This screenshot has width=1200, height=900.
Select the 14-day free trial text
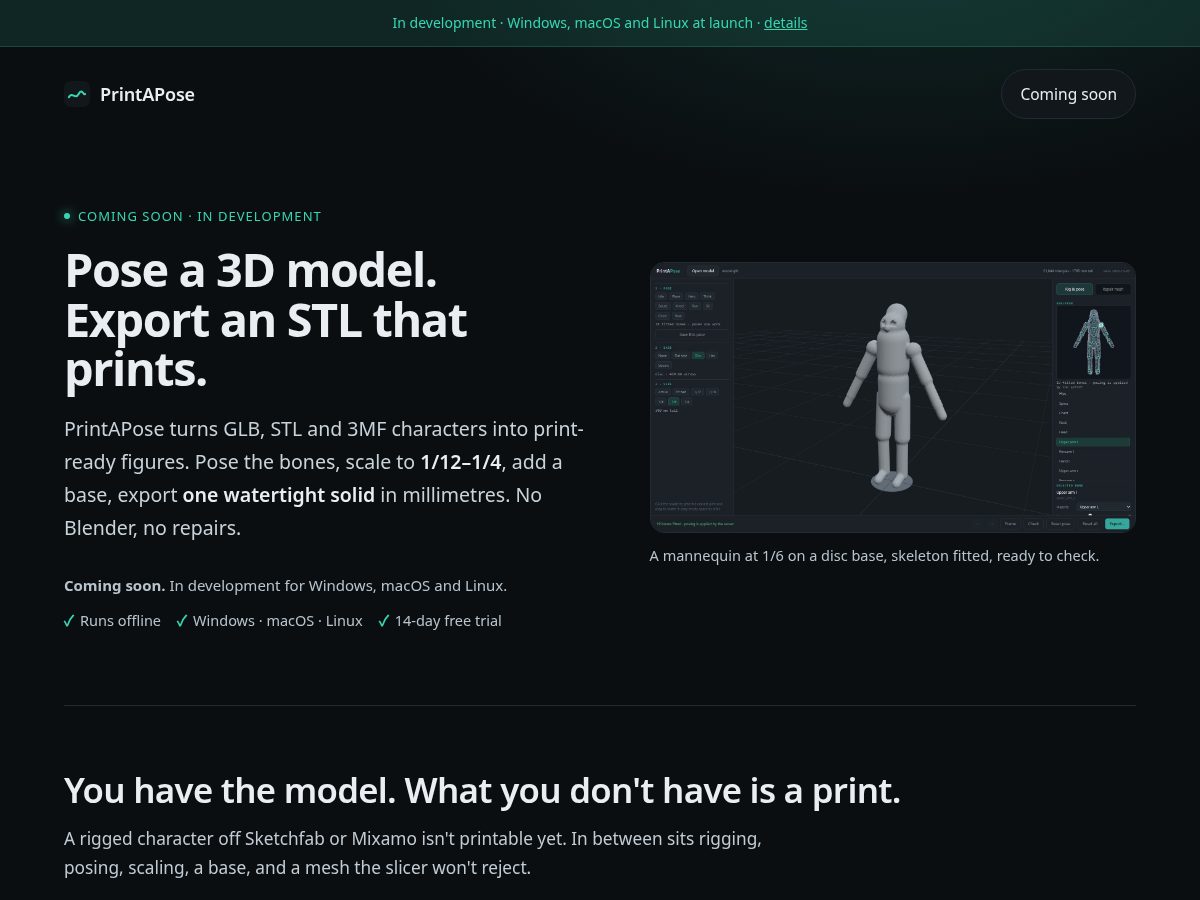coord(448,621)
